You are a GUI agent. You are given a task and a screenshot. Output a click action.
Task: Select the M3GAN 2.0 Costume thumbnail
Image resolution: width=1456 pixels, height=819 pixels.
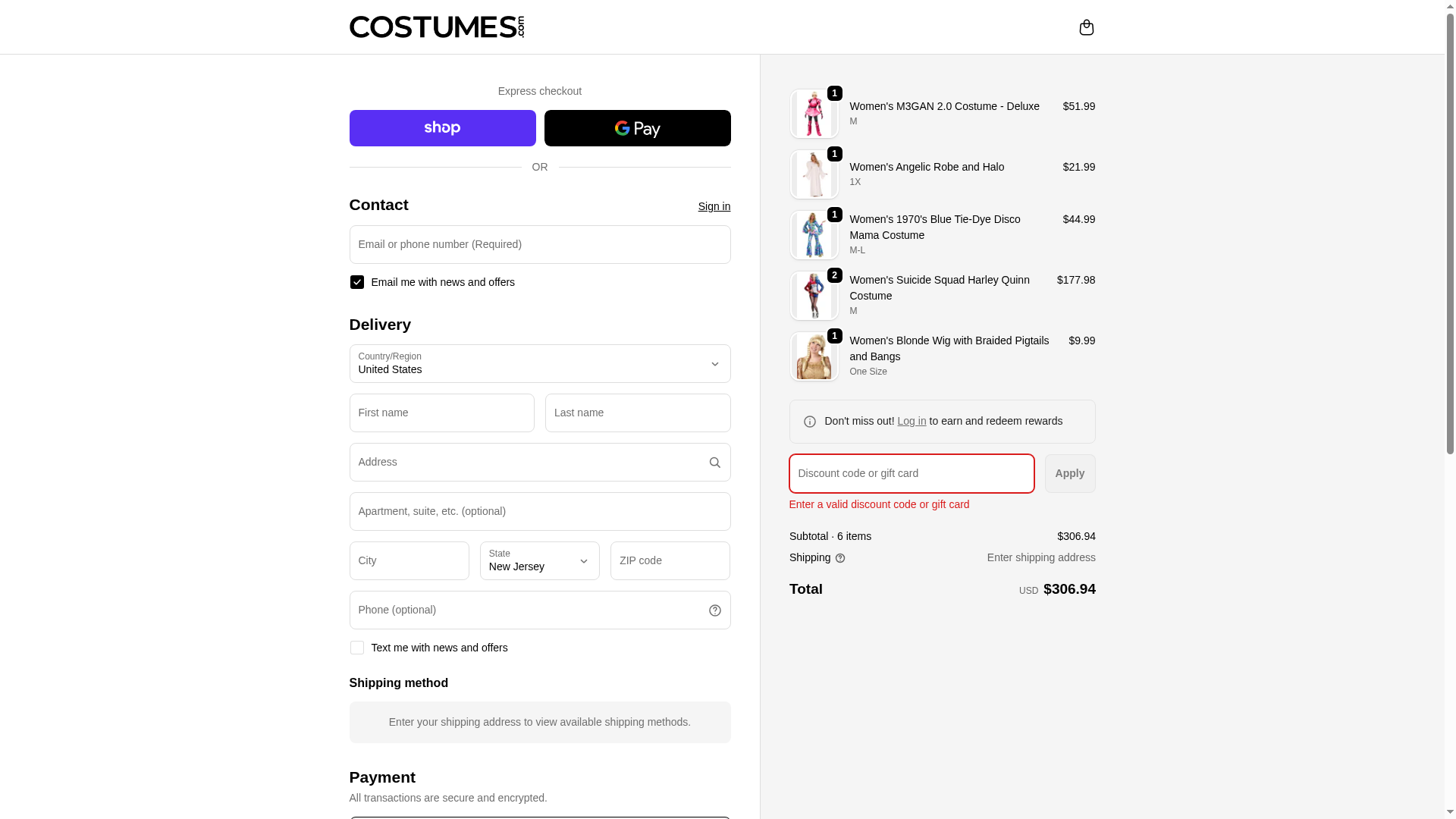814,114
